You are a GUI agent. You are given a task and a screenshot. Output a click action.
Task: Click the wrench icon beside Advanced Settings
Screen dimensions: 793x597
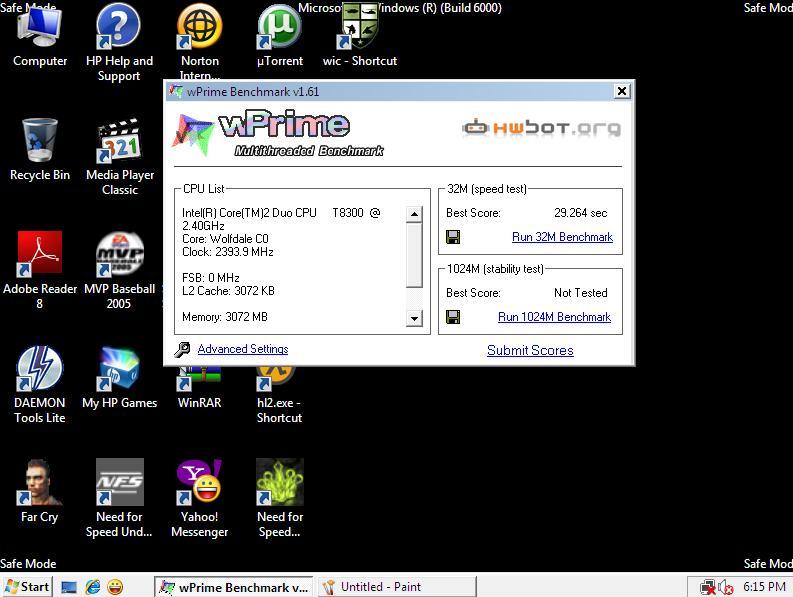[x=182, y=349]
